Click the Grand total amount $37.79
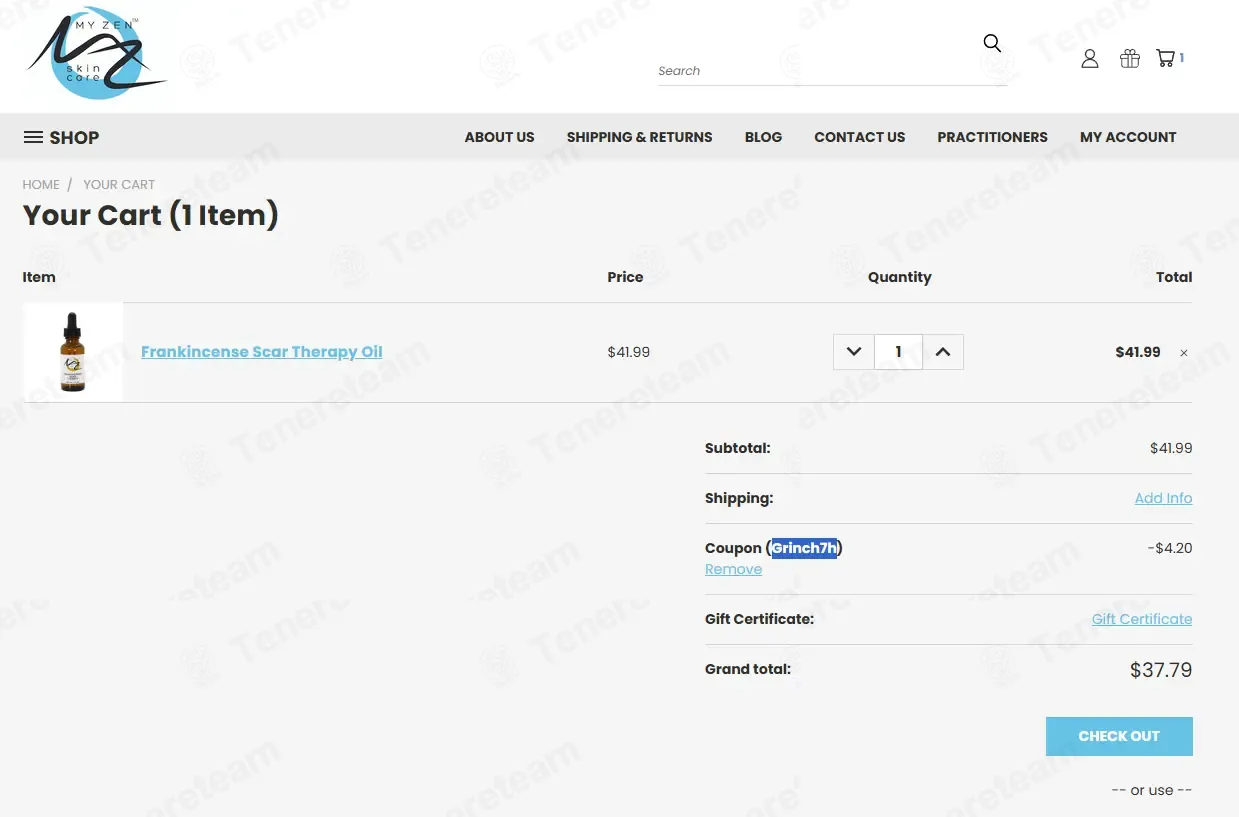Screen dimensions: 1239x817 [1161, 670]
